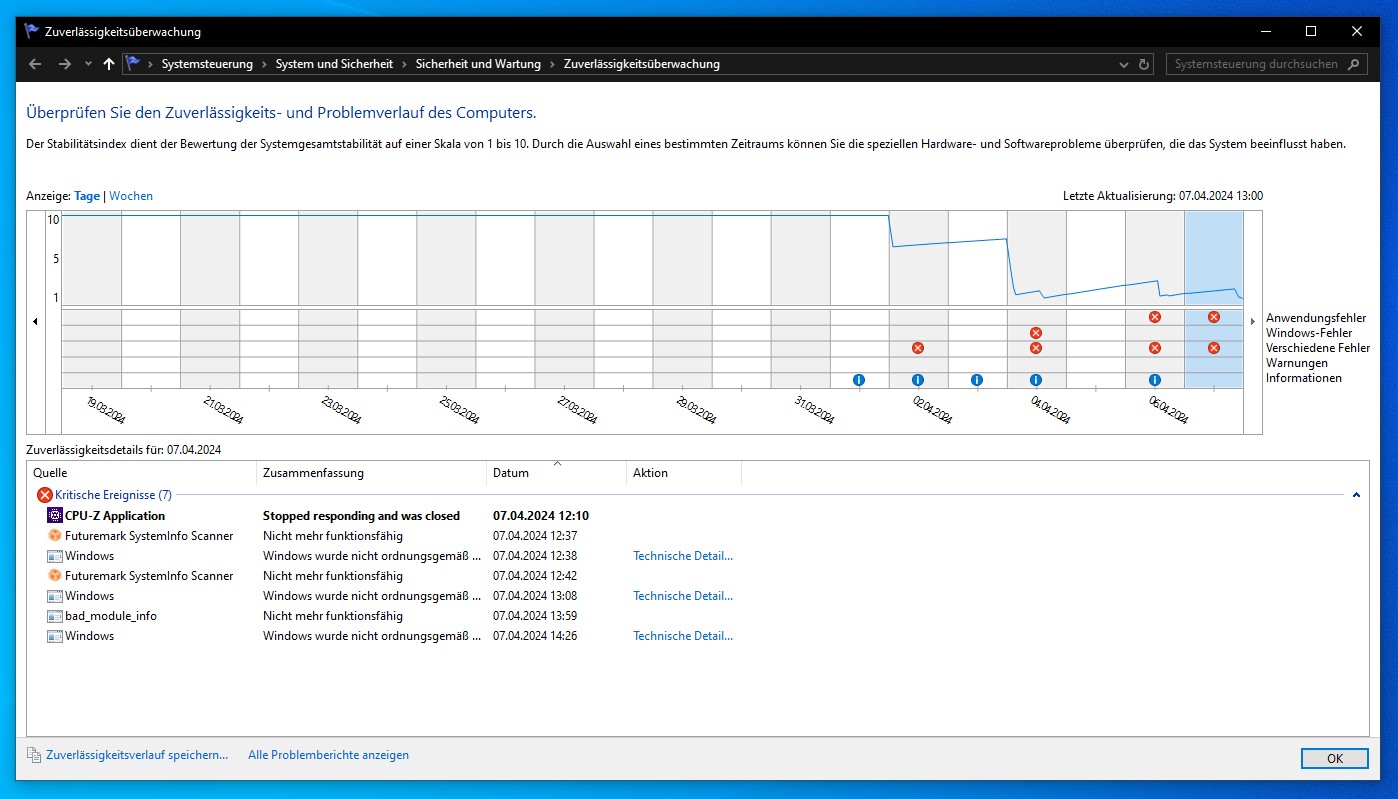Open the System und Sicherheit breadcrumb

334,64
